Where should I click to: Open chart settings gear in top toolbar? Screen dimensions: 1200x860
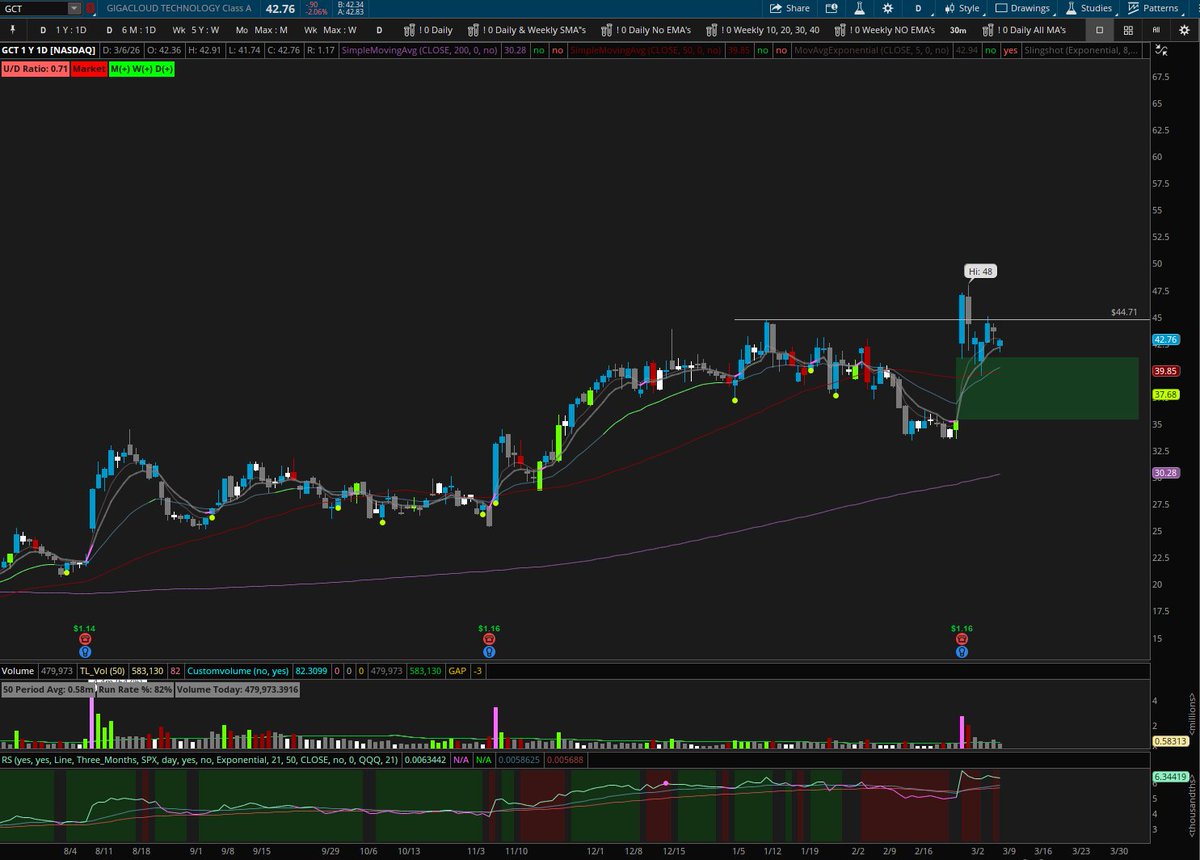coord(887,8)
